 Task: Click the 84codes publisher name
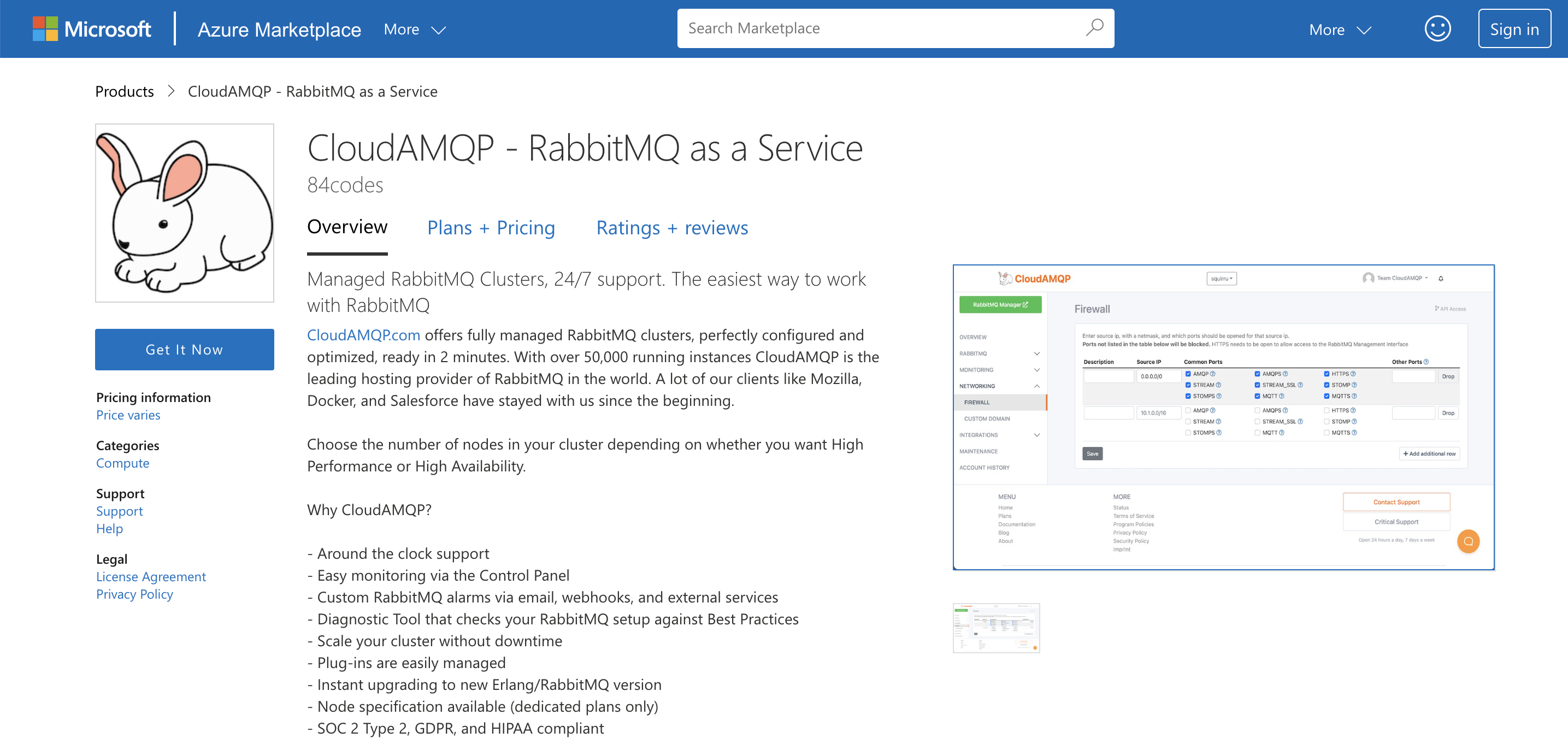(345, 185)
